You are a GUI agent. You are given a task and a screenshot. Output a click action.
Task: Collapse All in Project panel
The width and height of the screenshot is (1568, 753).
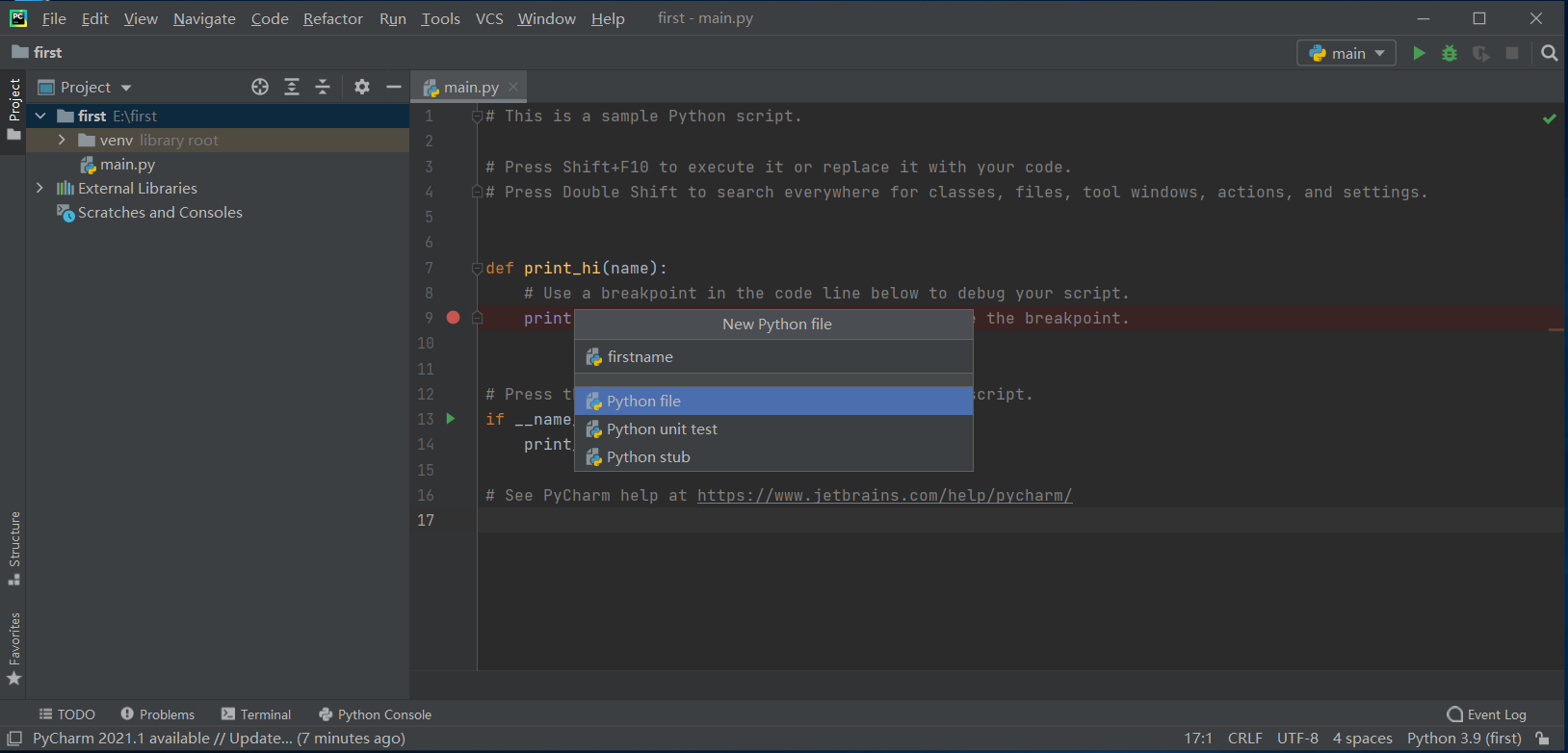point(323,87)
